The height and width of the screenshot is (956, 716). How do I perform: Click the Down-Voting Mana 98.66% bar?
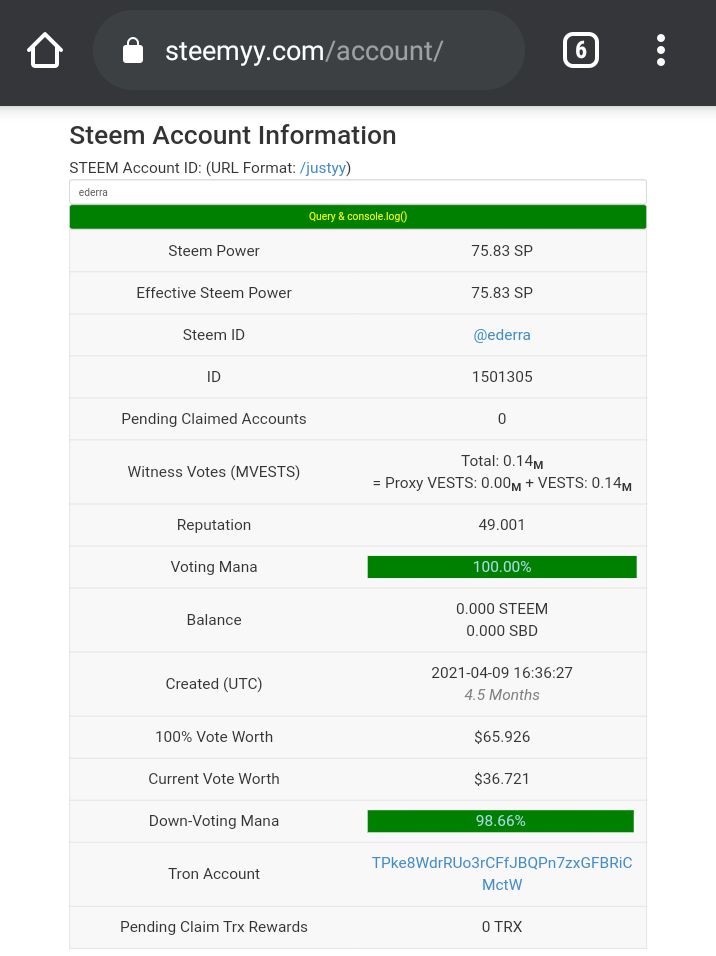pyautogui.click(x=501, y=821)
